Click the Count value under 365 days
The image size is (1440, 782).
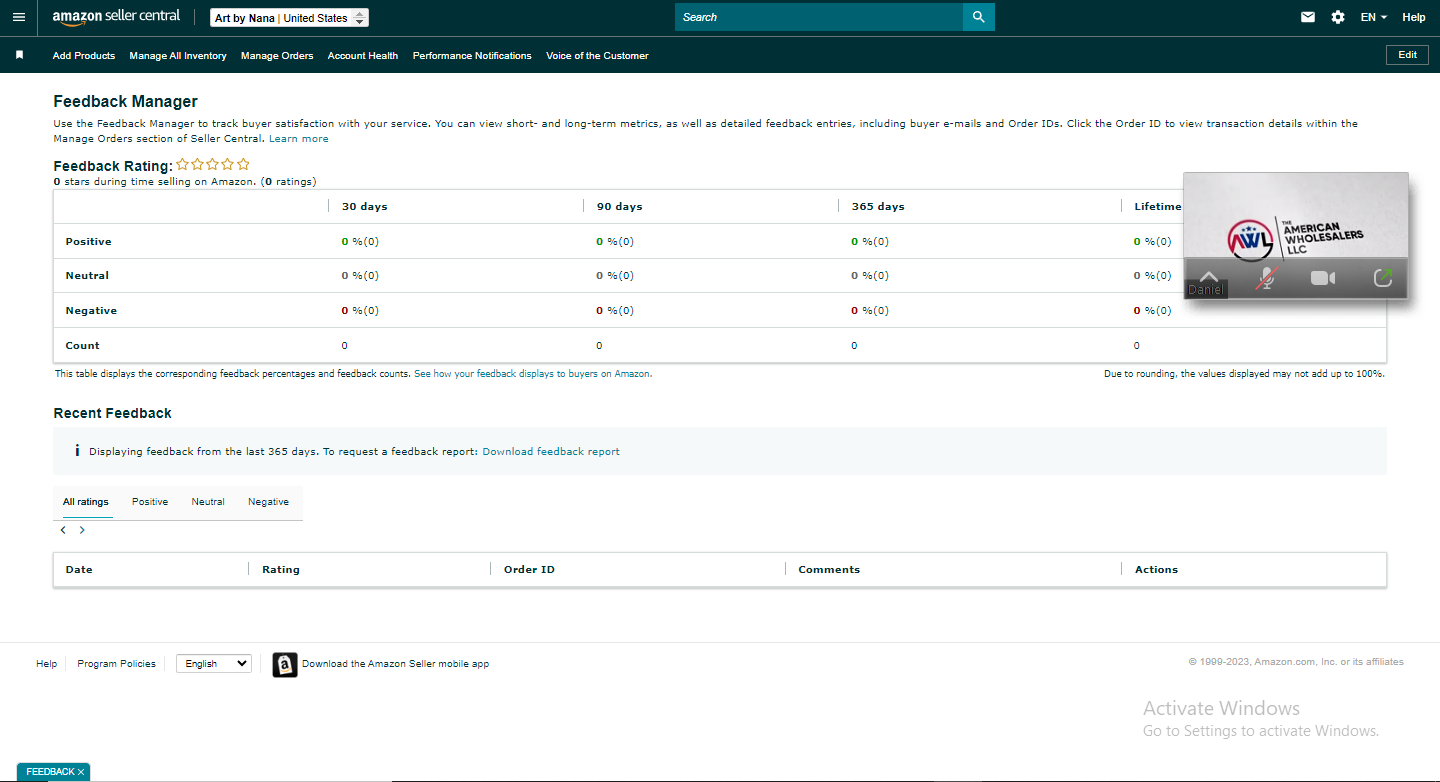[x=854, y=346]
